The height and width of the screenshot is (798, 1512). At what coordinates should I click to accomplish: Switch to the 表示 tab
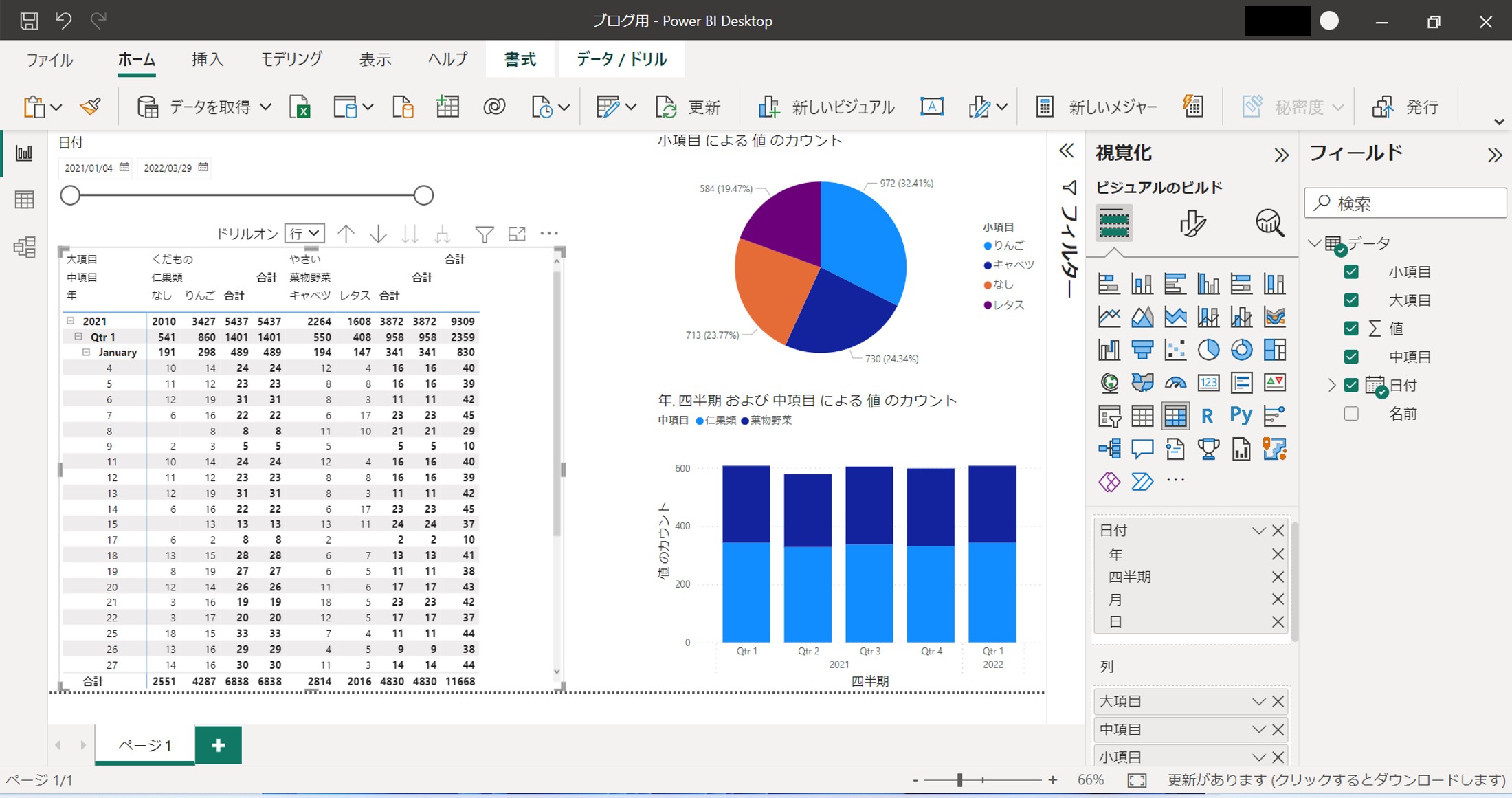[375, 60]
